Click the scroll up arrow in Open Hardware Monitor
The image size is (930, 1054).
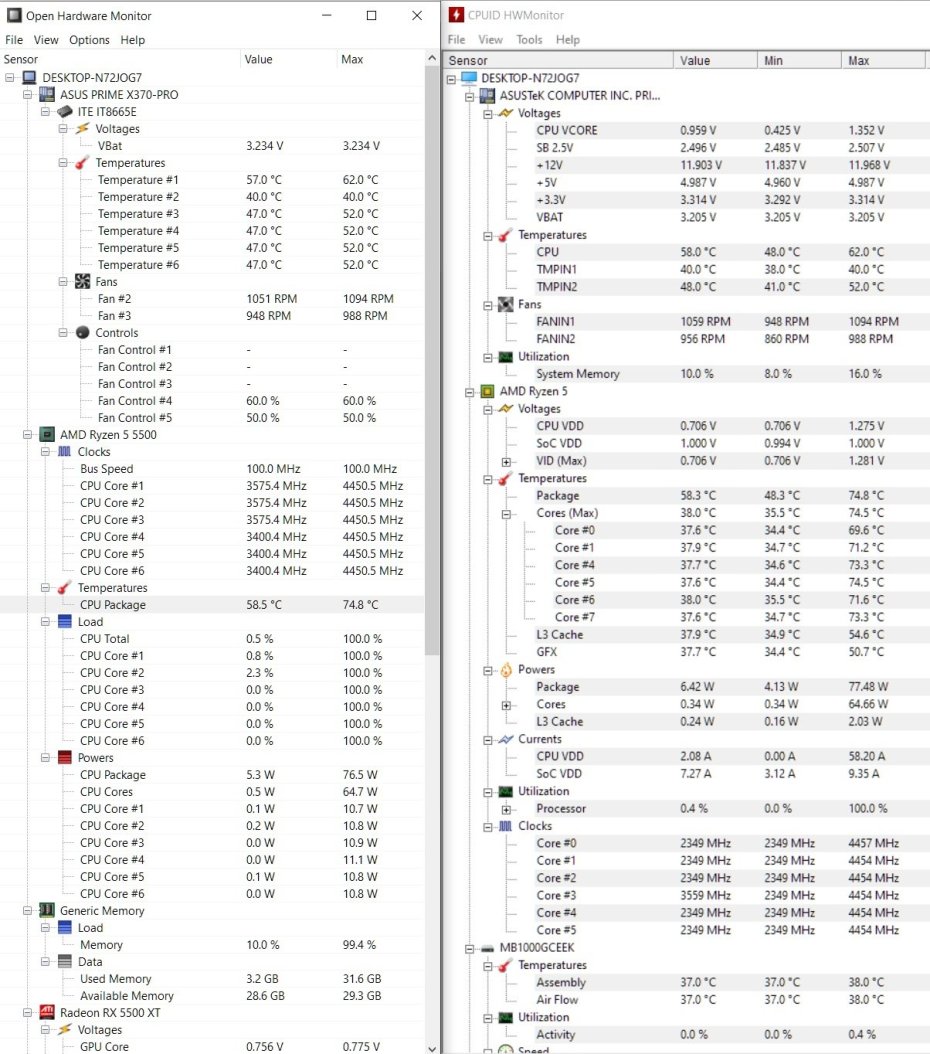[431, 58]
